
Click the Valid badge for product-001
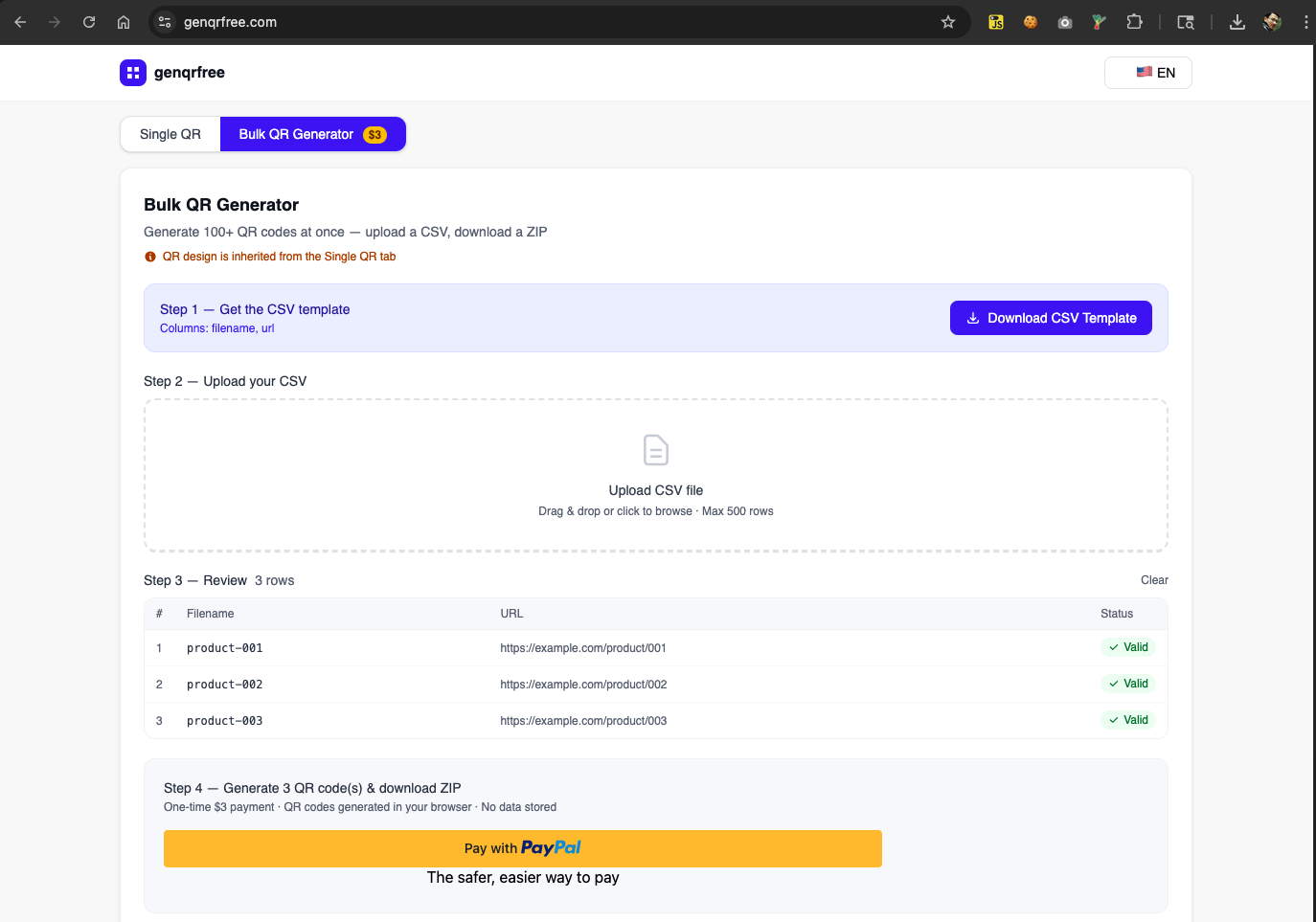coord(1128,647)
